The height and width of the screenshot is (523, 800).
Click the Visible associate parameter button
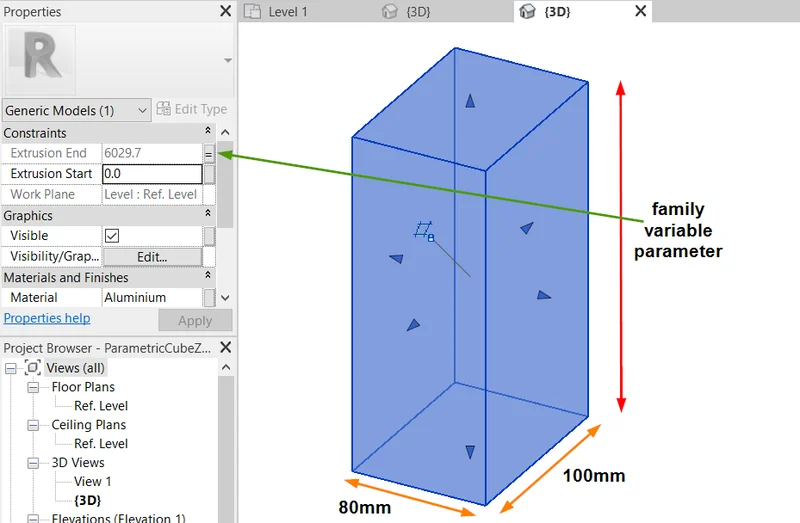pyautogui.click(x=209, y=236)
